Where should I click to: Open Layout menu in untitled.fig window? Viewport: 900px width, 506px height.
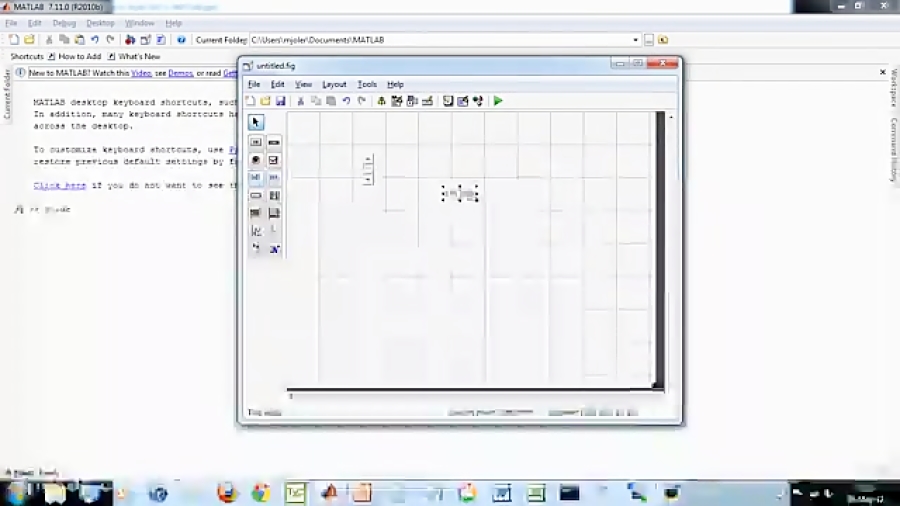(x=334, y=84)
